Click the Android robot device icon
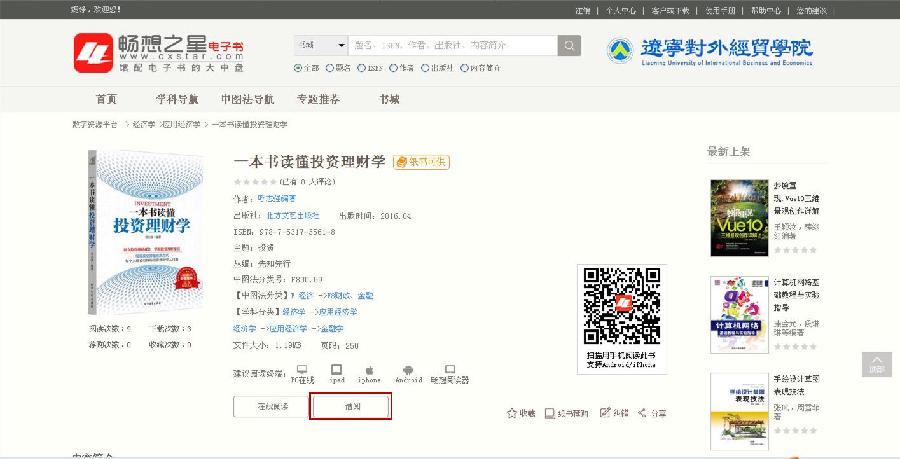The image size is (900, 459). (408, 370)
